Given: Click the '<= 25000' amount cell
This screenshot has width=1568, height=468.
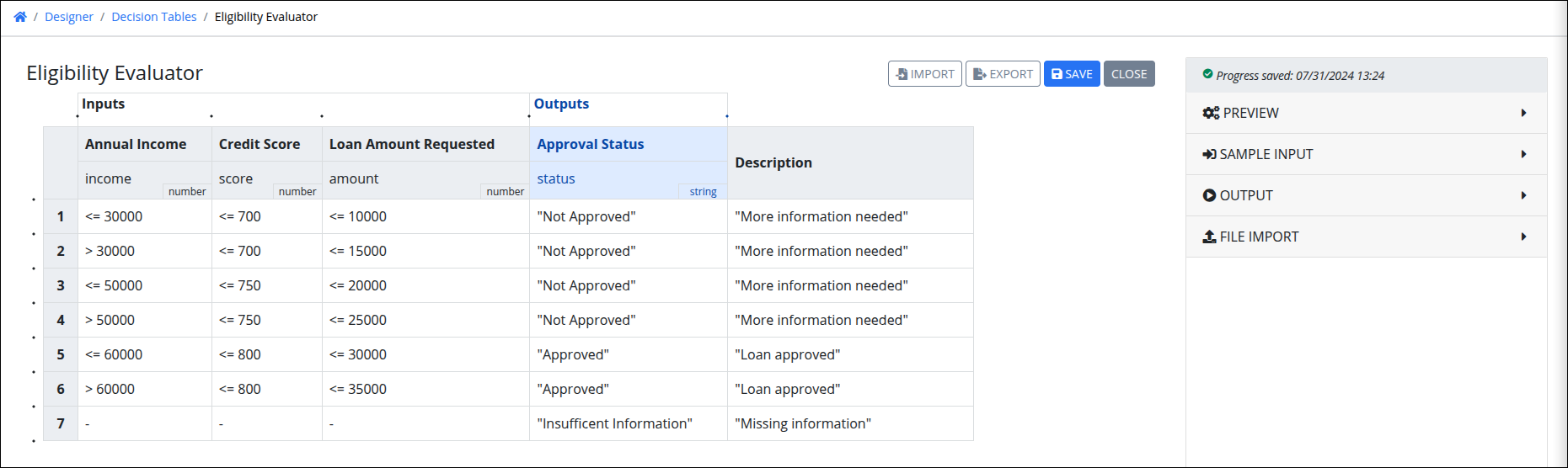Looking at the screenshot, I should 425,320.
